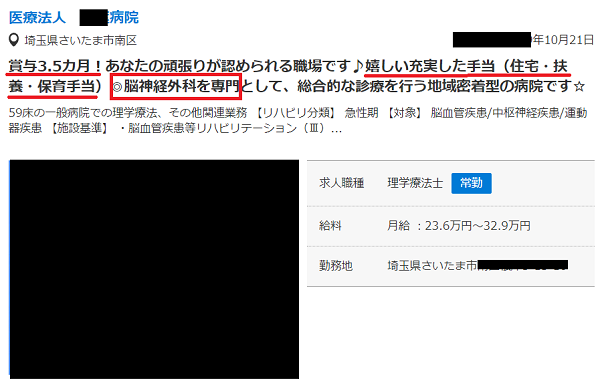Click the underlined 嬉しい充実した手当 phrase
600x384 pixels.
pos(416,66)
